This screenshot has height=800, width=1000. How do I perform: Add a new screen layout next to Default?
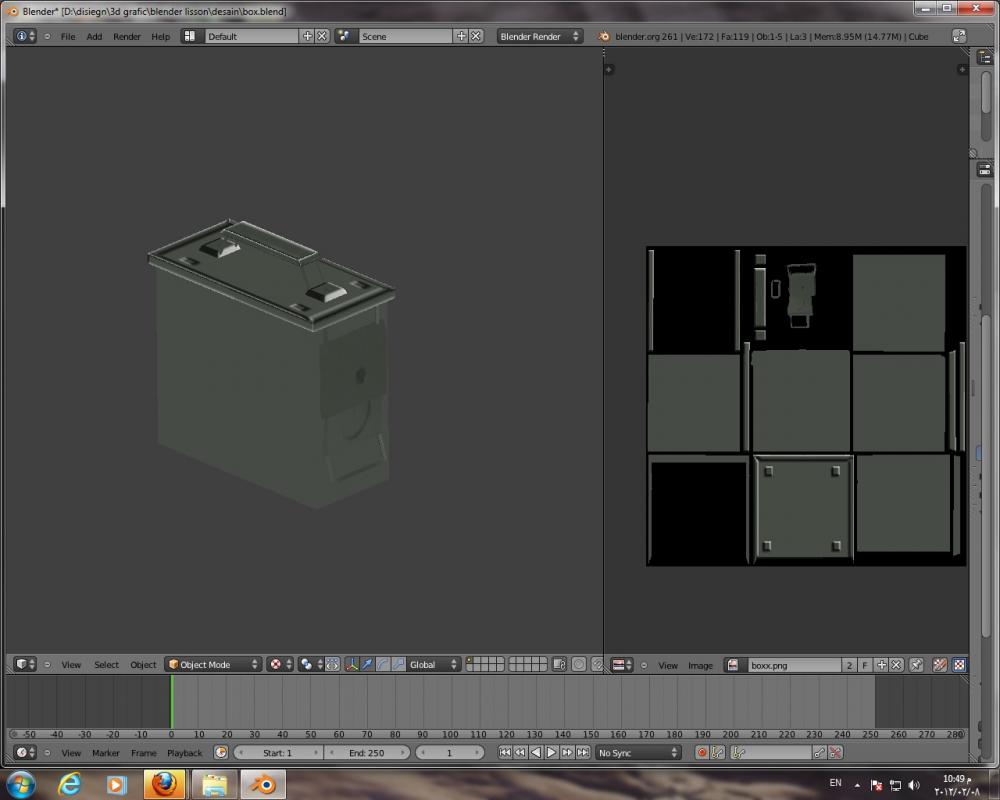pos(307,36)
